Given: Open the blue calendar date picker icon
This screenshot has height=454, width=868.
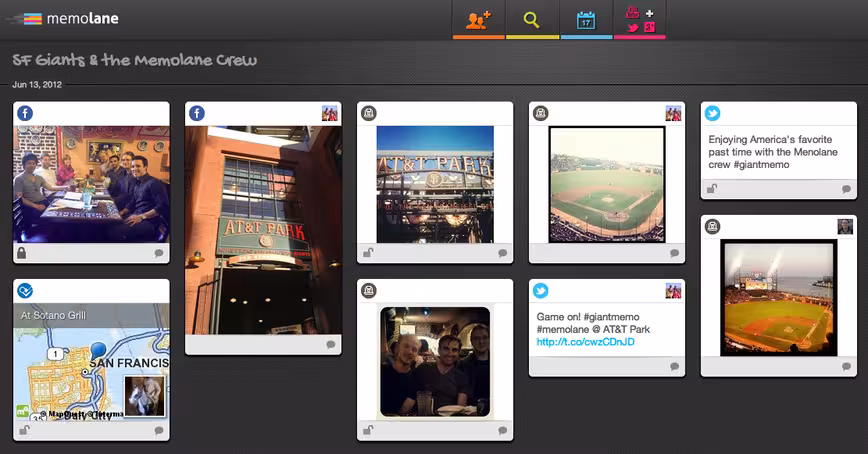Looking at the screenshot, I should (x=586, y=20).
